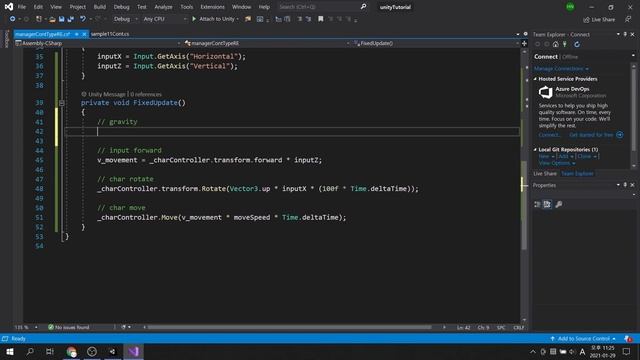
Task: Open the Extensions menu
Action: pos(212,7)
